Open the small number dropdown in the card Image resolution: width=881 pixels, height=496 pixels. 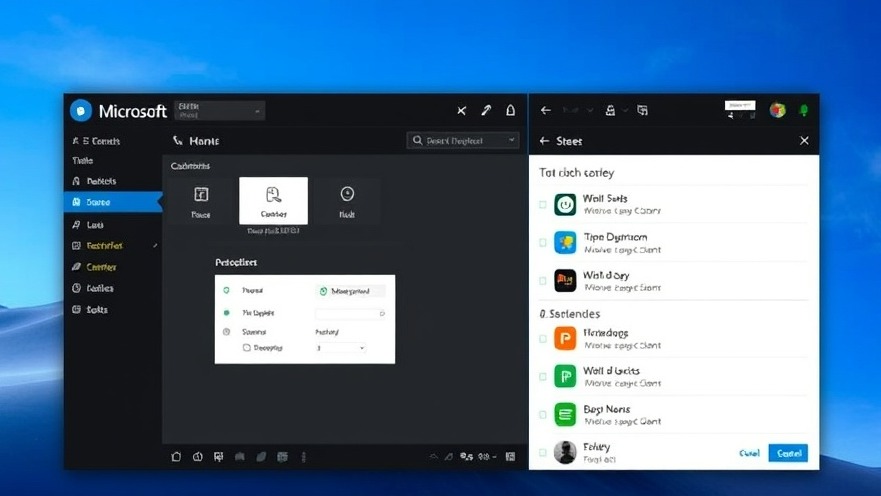341,348
